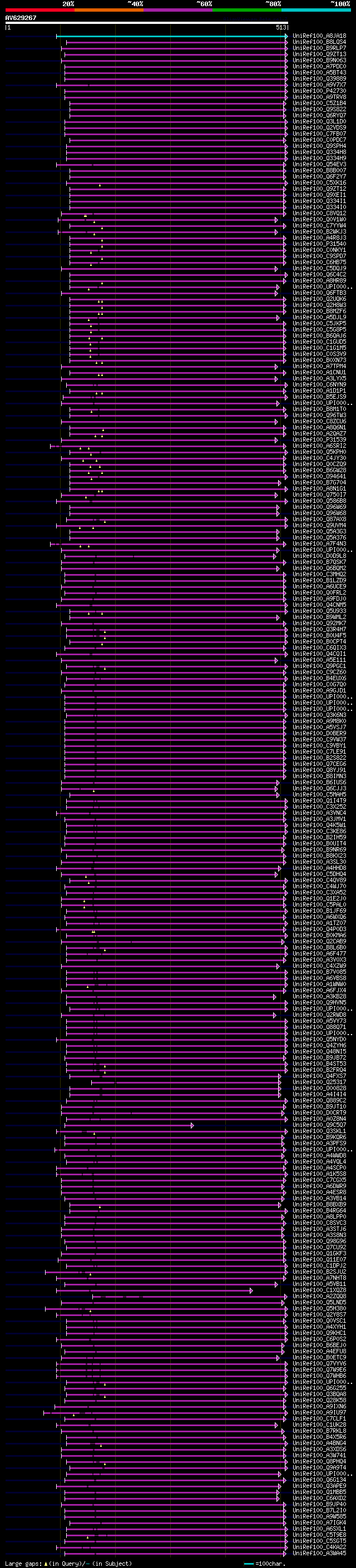Open hit UniRef100_Q9ZT13

point(319,54)
